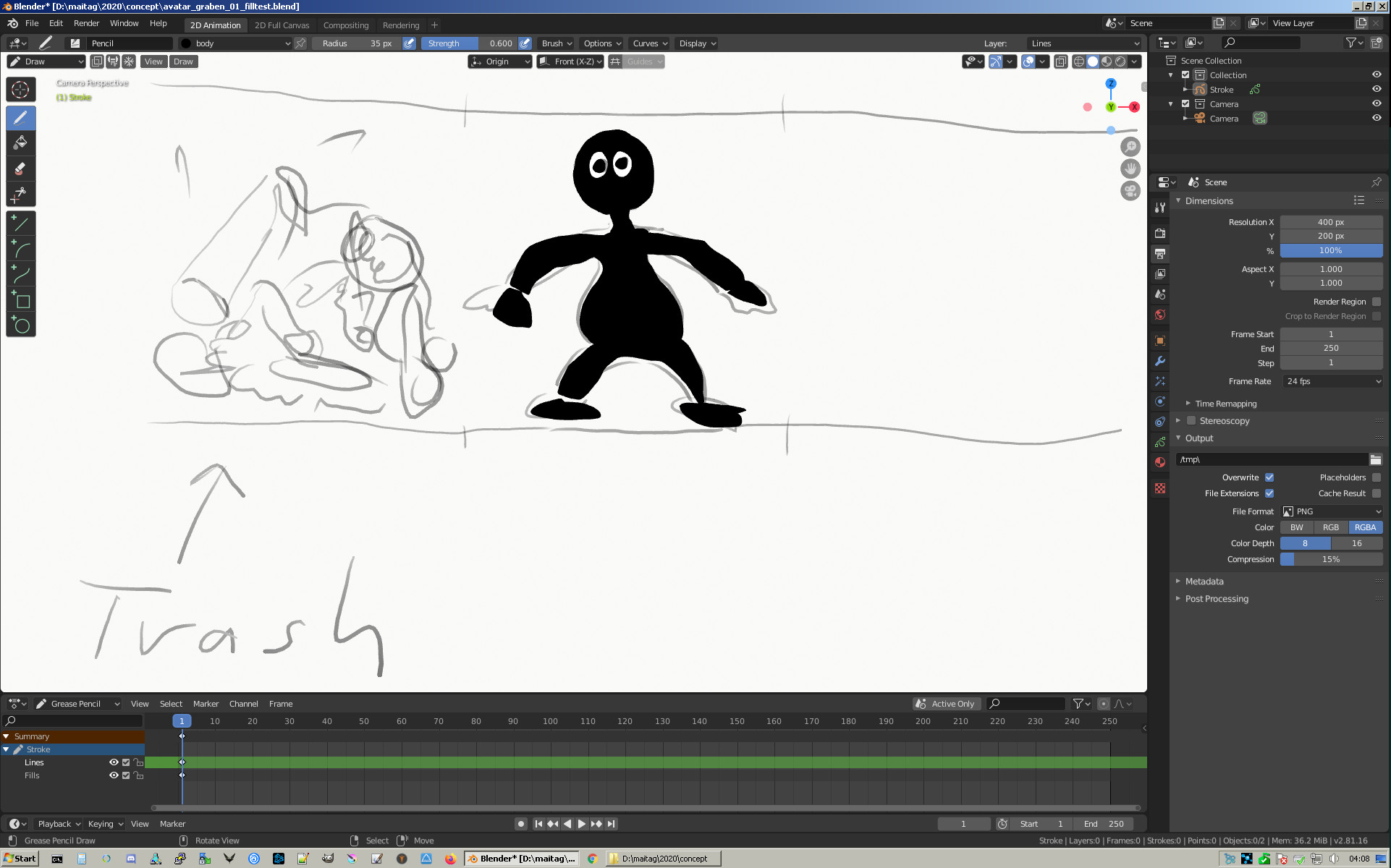Screen dimensions: 1391x868
Task: Select the Erase tool
Action: coord(20,169)
